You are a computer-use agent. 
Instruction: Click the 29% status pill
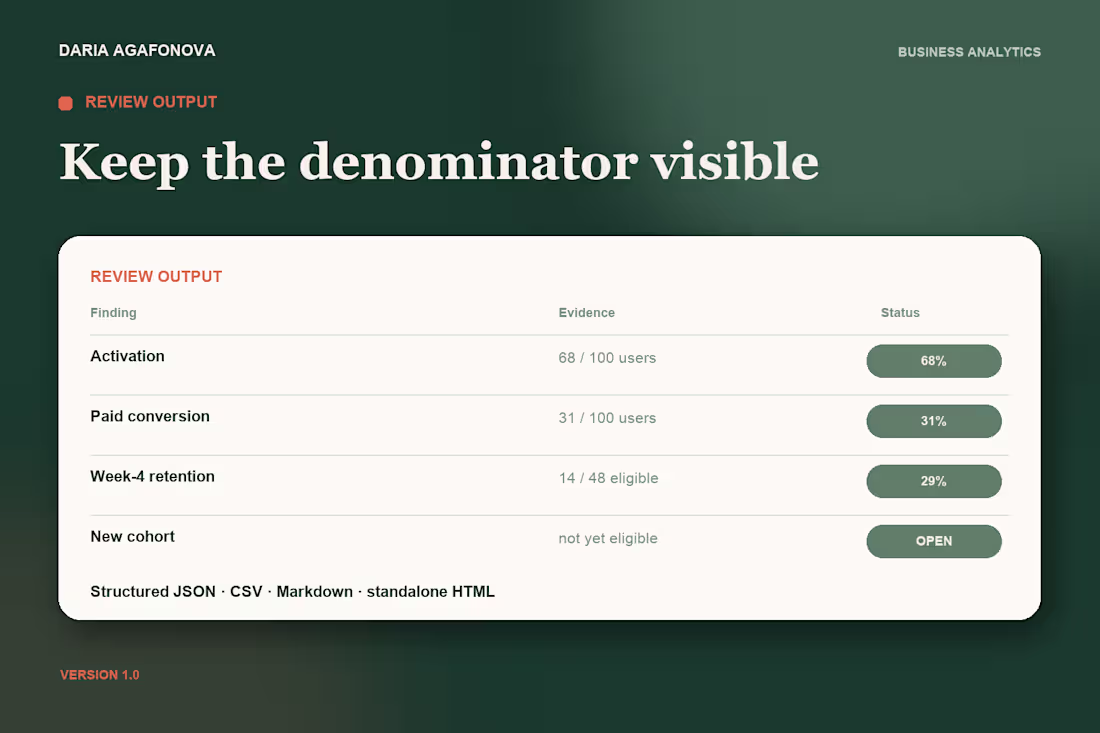click(934, 482)
